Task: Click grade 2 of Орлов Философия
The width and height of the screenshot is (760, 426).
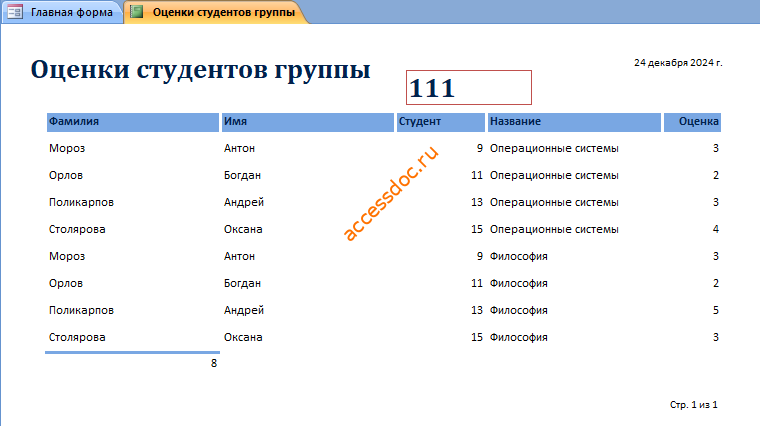Action: pos(716,284)
